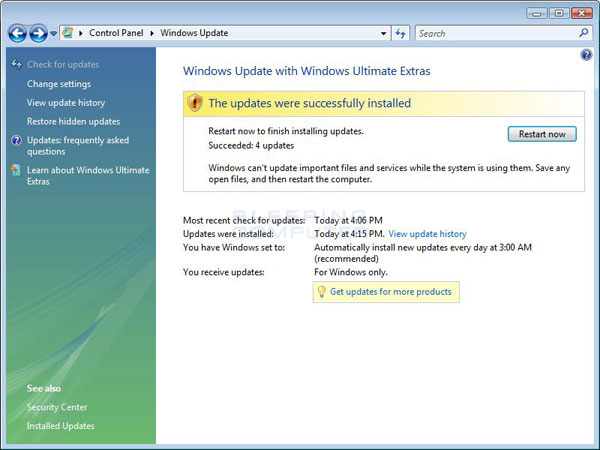Open Learn about Windows Ultimate Extras
The height and width of the screenshot is (450, 600).
pos(88,176)
